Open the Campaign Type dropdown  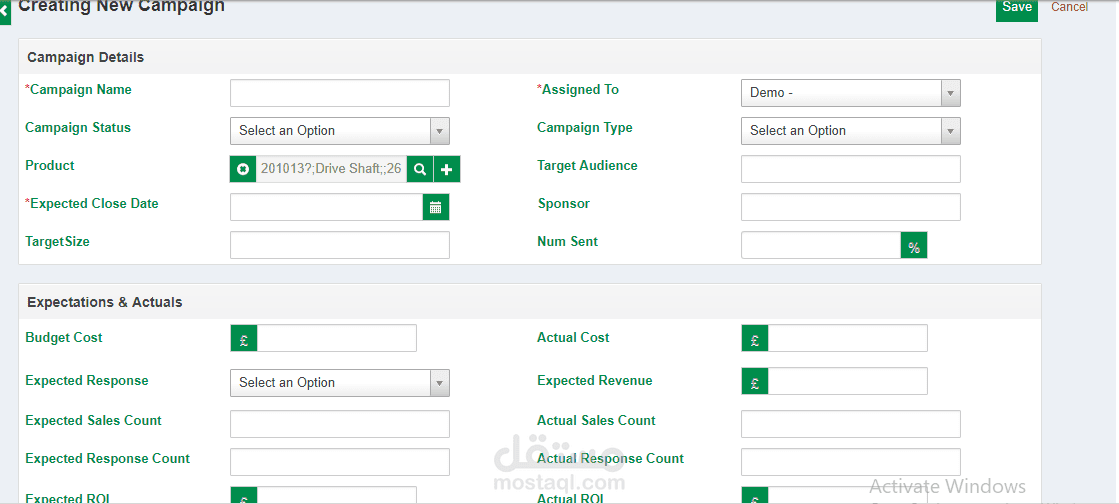[851, 131]
